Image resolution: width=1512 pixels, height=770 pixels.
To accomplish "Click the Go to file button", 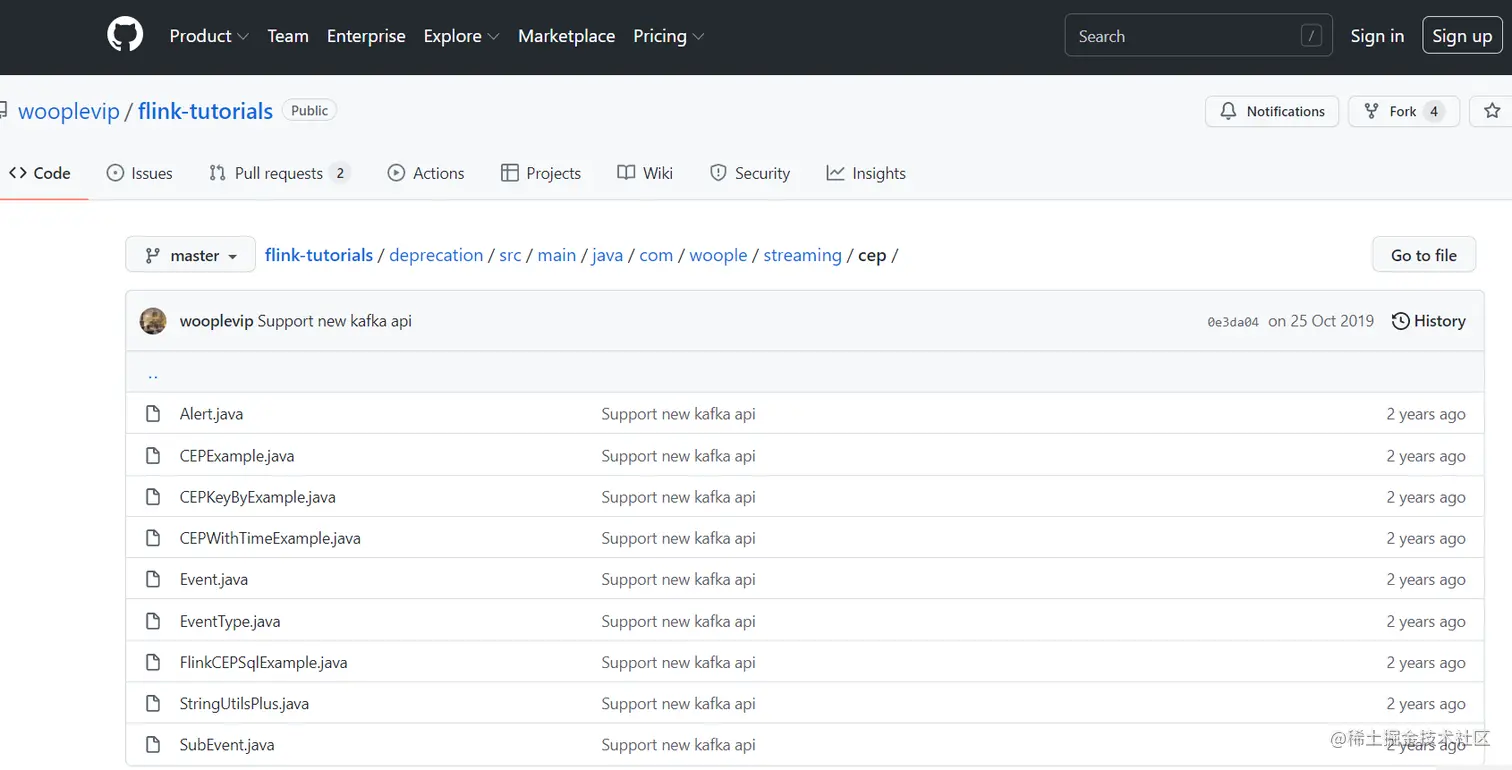I will [x=1424, y=255].
